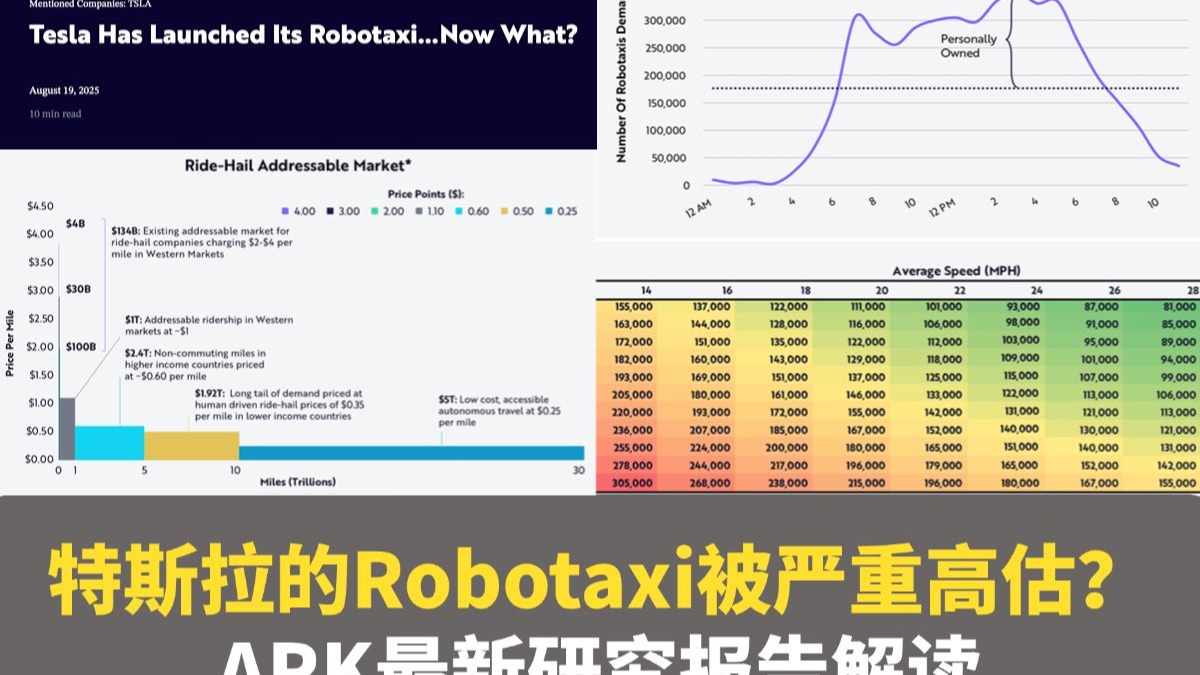Select the '$0.00' price axis label
Image resolution: width=1200 pixels, height=675 pixels.
tap(40, 459)
